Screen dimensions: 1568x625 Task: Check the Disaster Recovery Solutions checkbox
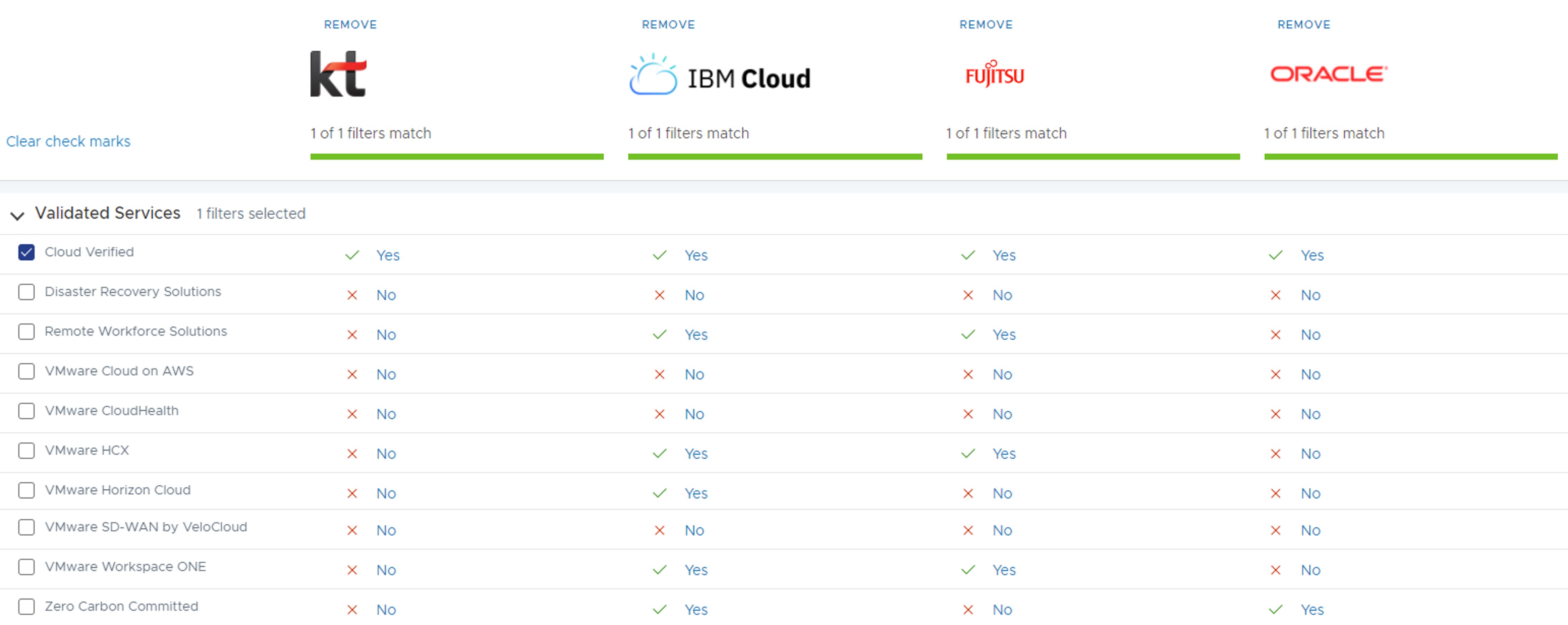point(26,292)
